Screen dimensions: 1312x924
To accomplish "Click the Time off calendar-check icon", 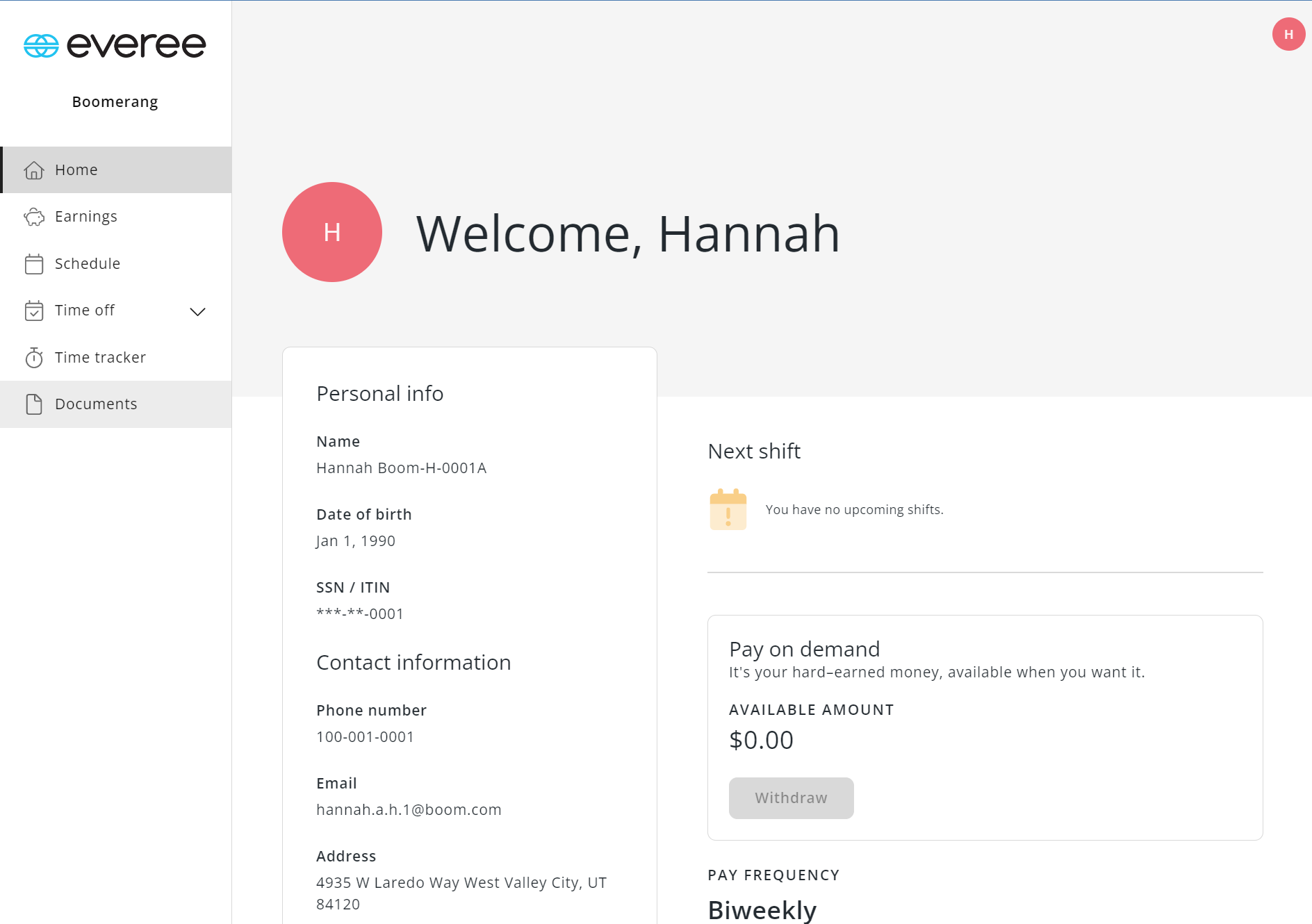I will tap(34, 311).
